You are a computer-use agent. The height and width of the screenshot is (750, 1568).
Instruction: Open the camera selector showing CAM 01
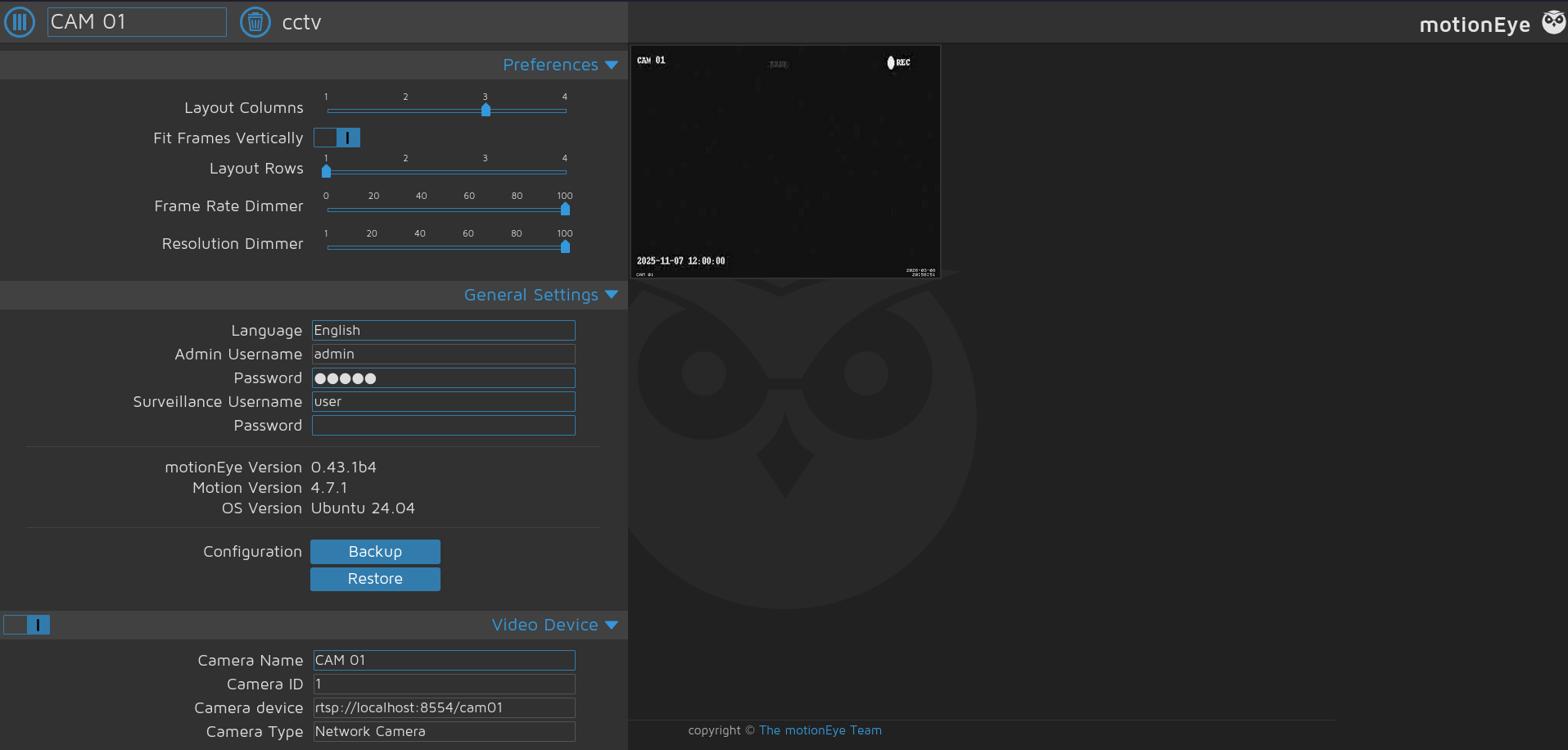(137, 22)
